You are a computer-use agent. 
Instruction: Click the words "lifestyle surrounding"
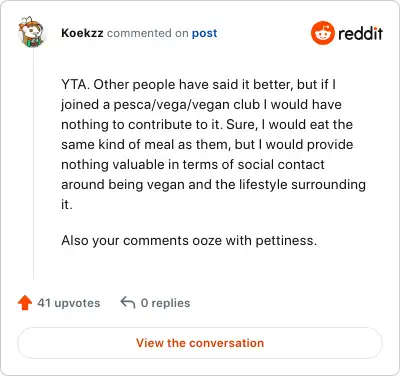[302, 185]
